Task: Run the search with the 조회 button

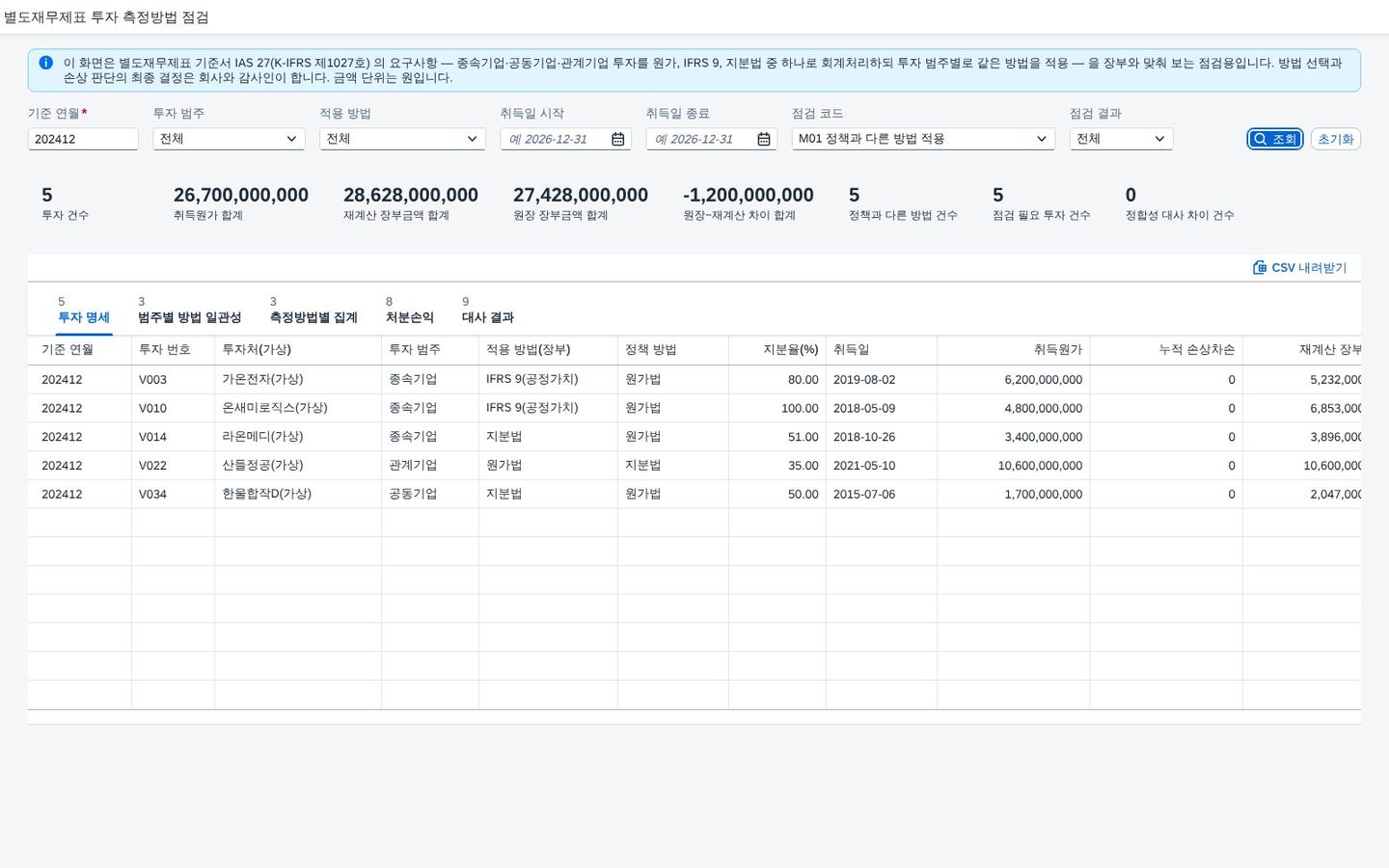Action: 1275,139
